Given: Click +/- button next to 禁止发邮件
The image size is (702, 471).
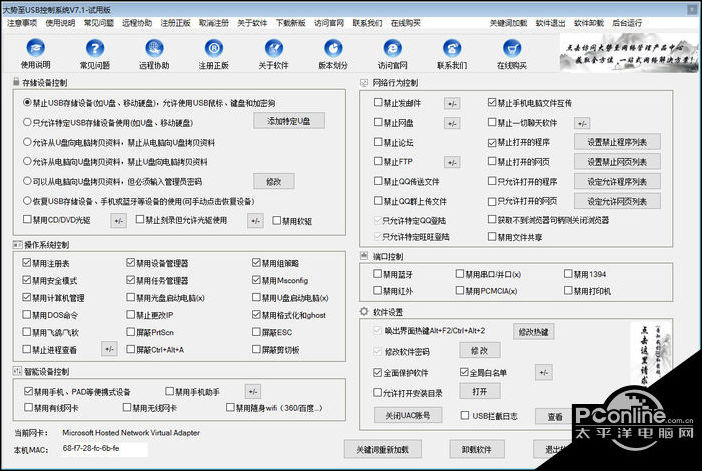Looking at the screenshot, I should tap(452, 104).
